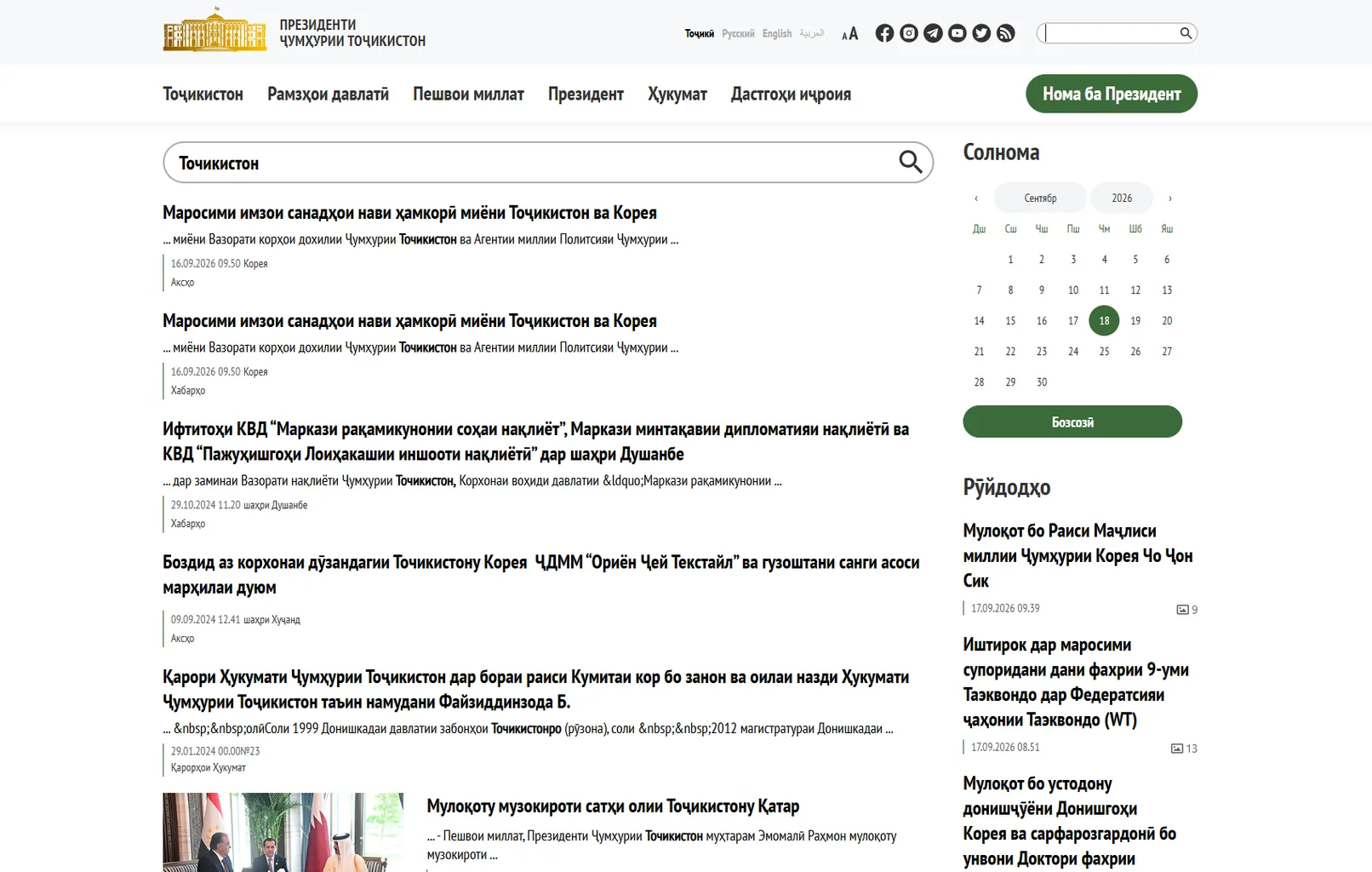Click the photo count icon labeled 13

1177,749
